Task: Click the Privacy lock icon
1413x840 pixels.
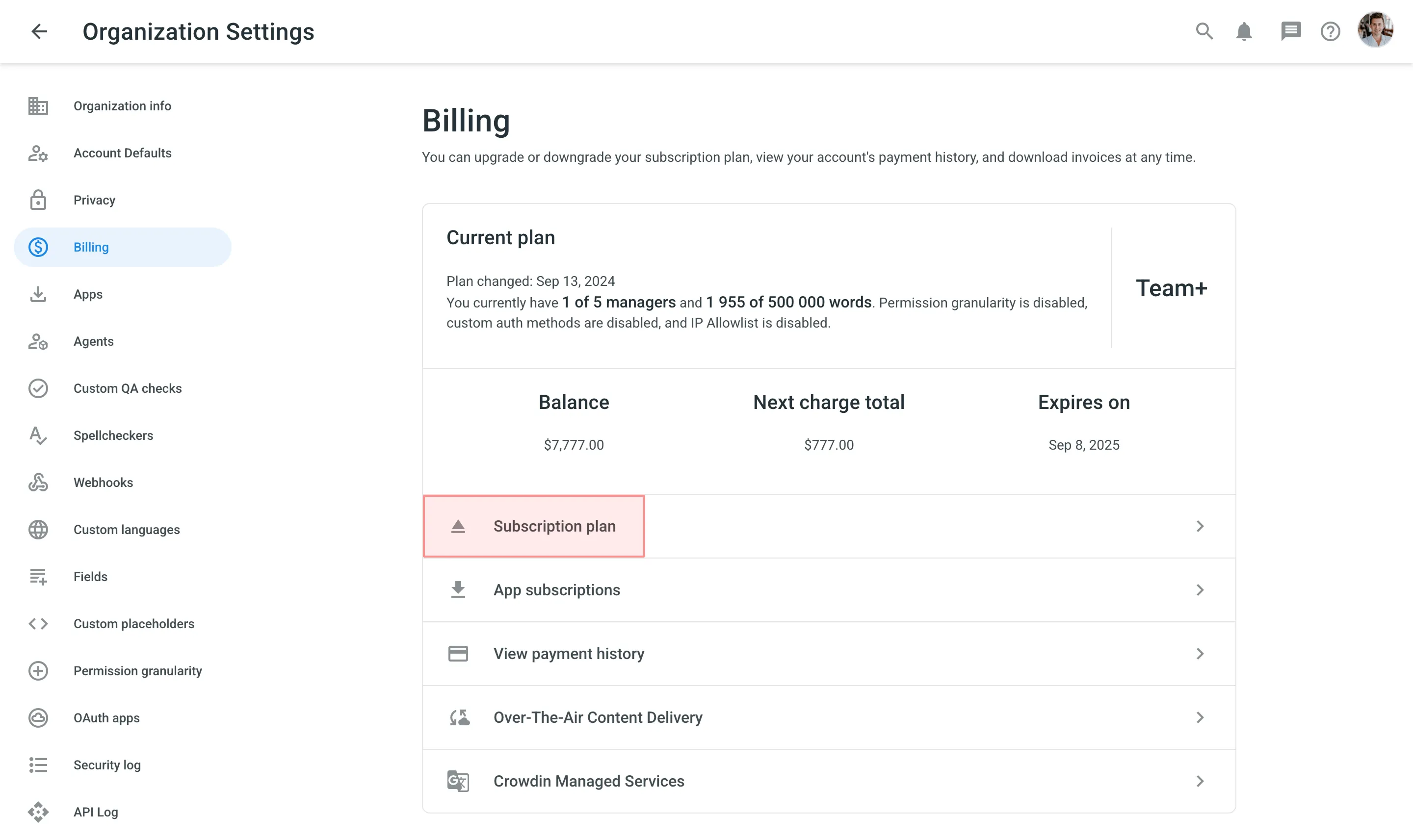Action: 38,200
